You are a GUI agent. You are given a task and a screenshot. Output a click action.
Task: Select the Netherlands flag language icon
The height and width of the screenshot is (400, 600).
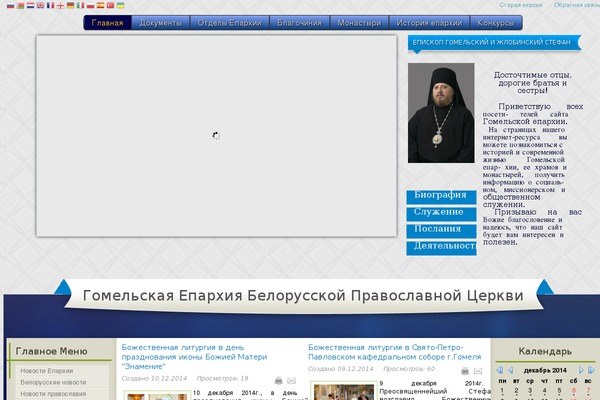point(30,5)
